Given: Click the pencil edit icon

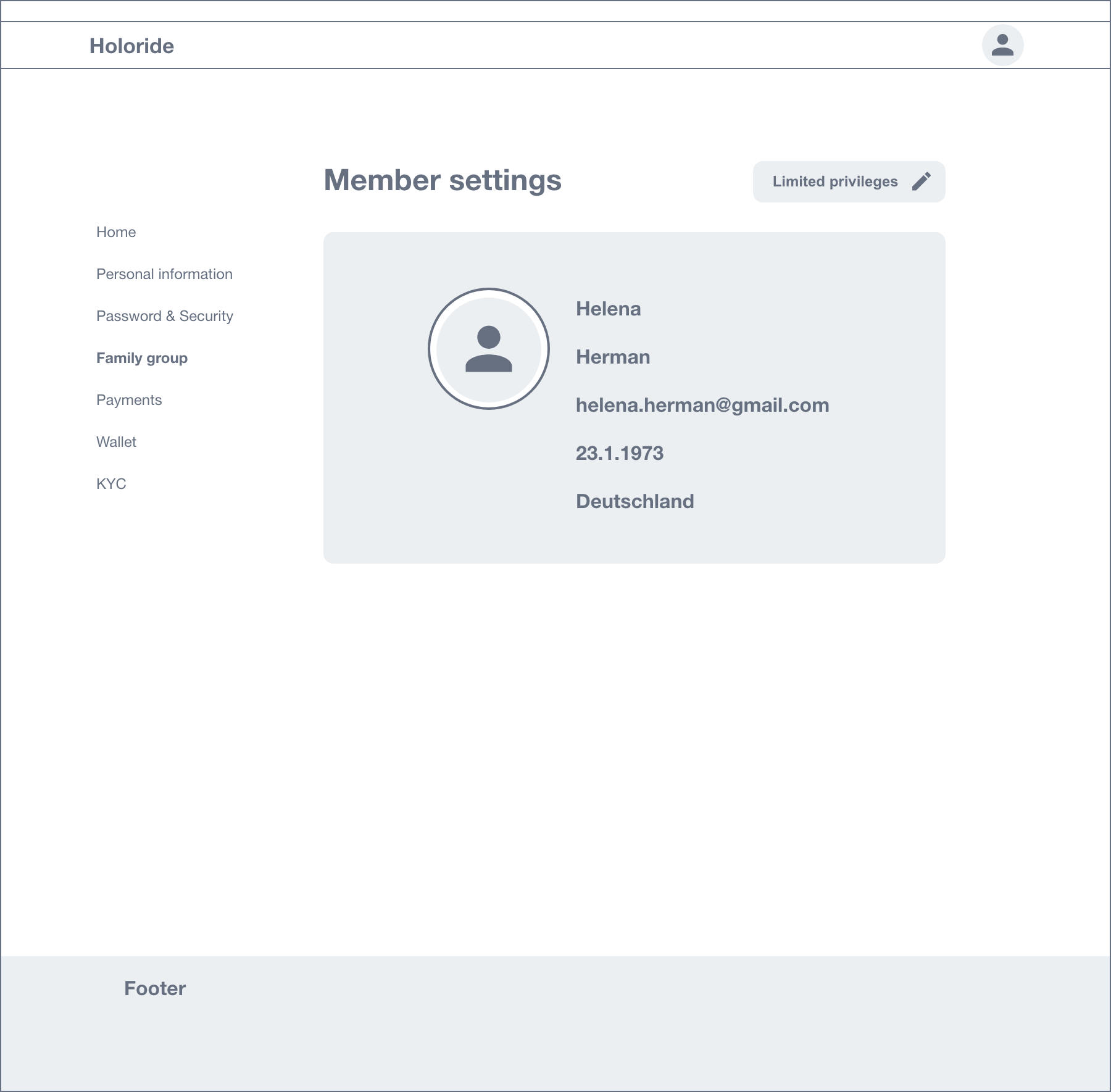Looking at the screenshot, I should 921,181.
